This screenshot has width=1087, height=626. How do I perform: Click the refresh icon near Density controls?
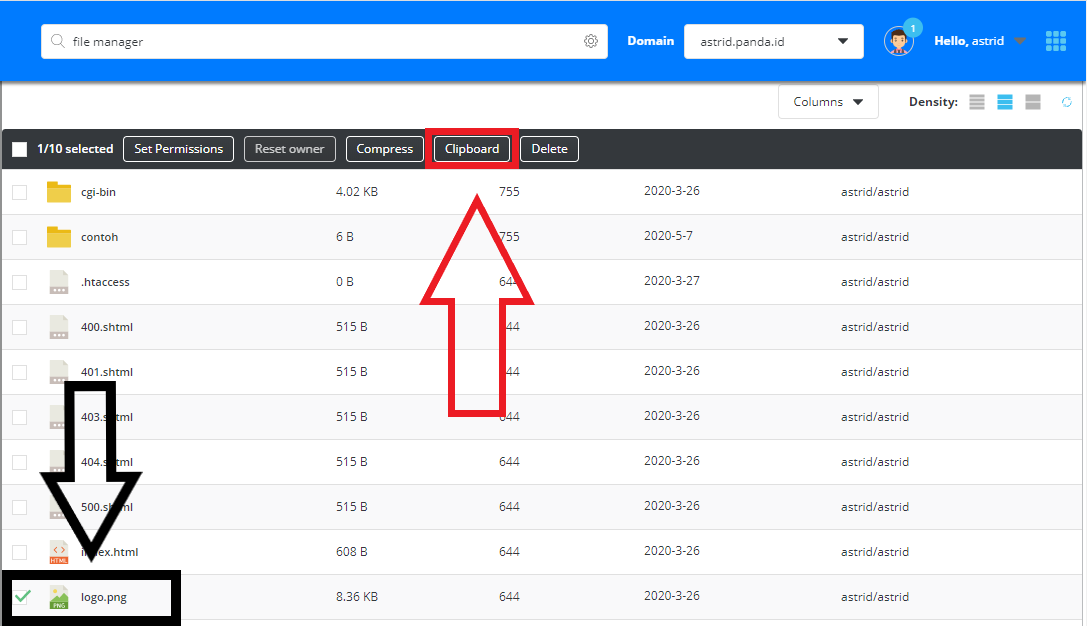point(1066,101)
